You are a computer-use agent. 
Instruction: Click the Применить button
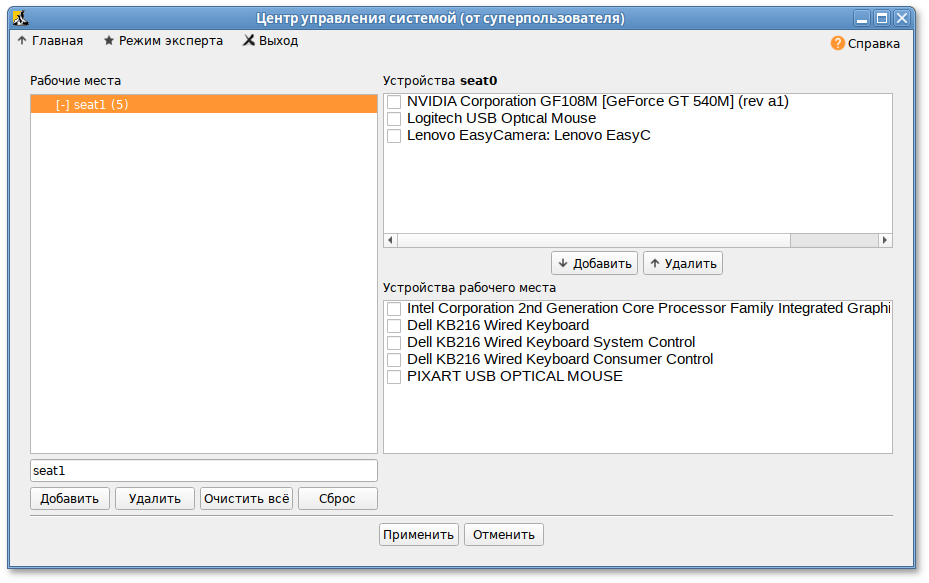(418, 535)
